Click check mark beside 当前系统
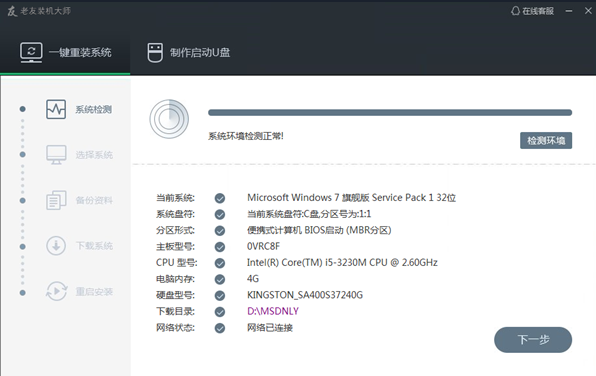The height and width of the screenshot is (376, 596). tap(220, 198)
